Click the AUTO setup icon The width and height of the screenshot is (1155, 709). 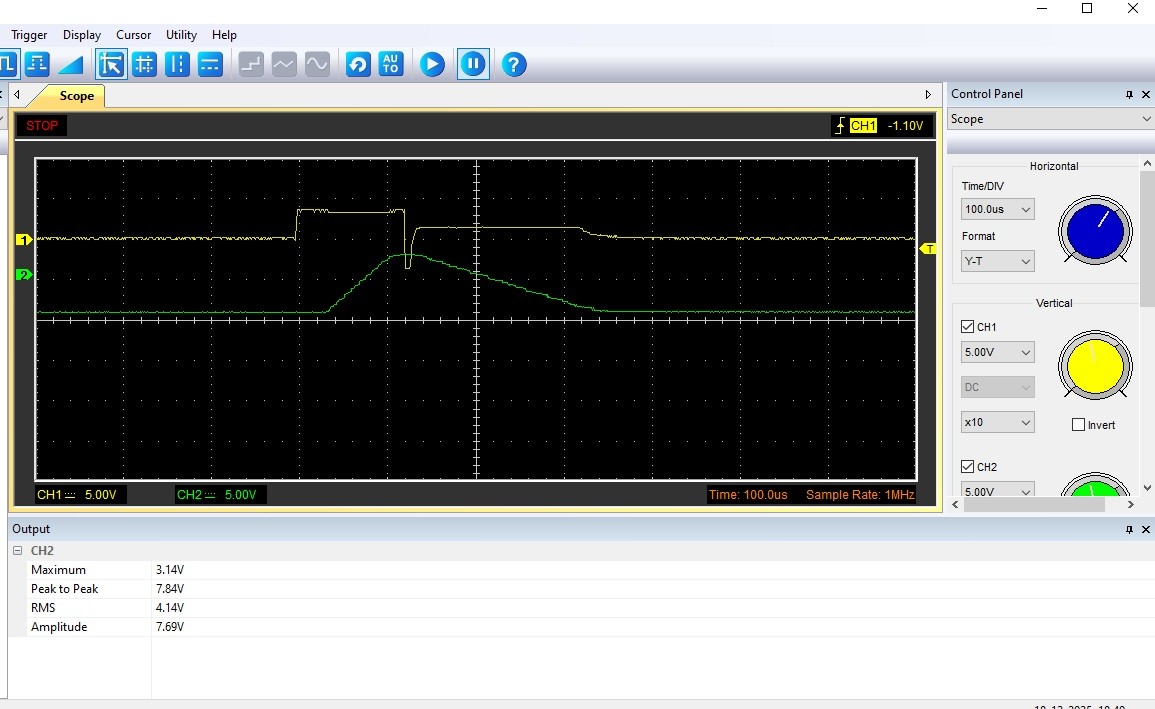point(390,65)
